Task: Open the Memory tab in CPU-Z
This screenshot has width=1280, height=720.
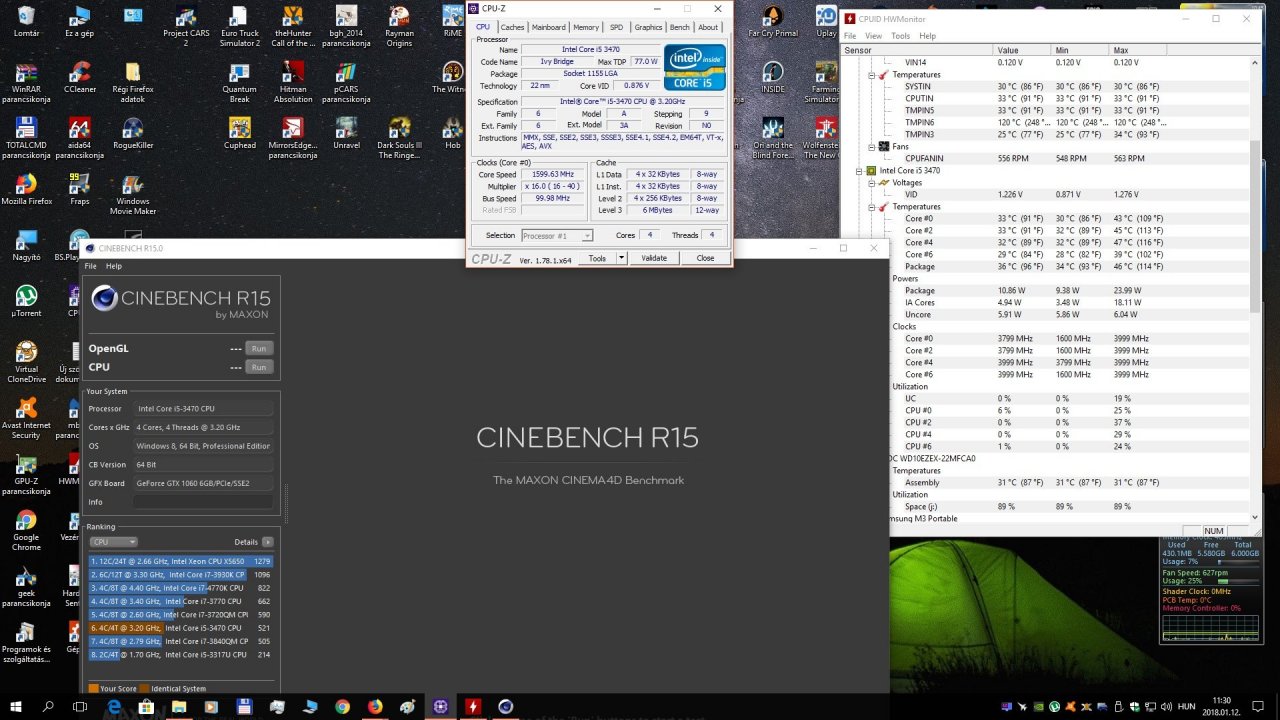Action: tap(586, 27)
